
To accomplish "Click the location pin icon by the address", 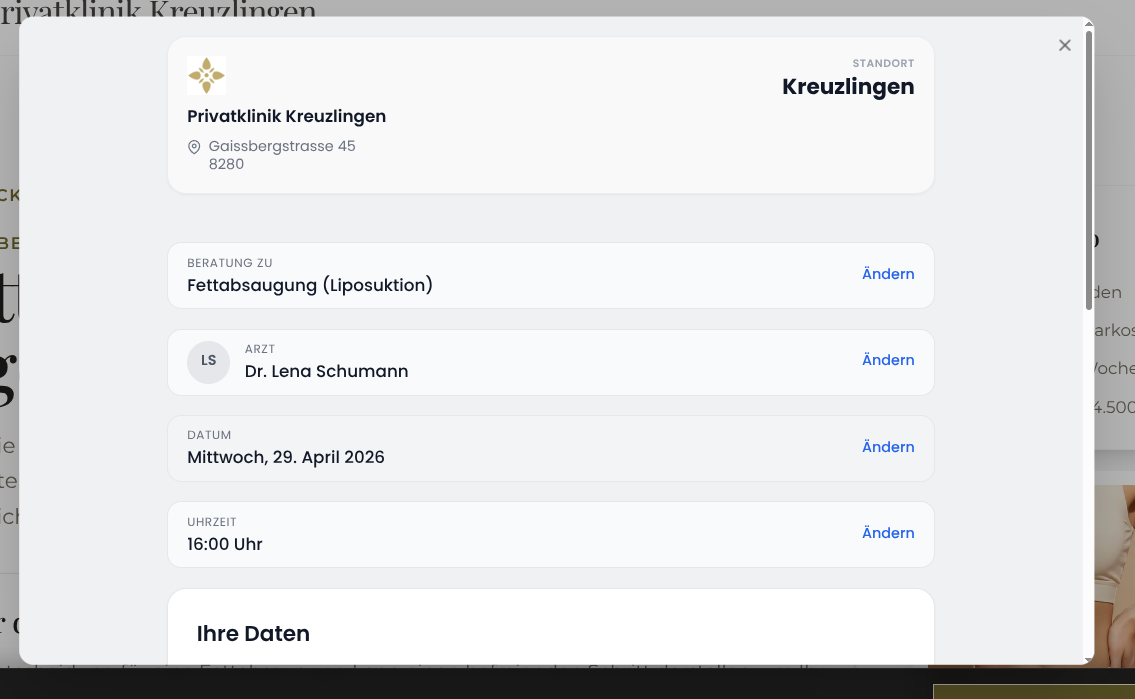I will click(x=194, y=147).
